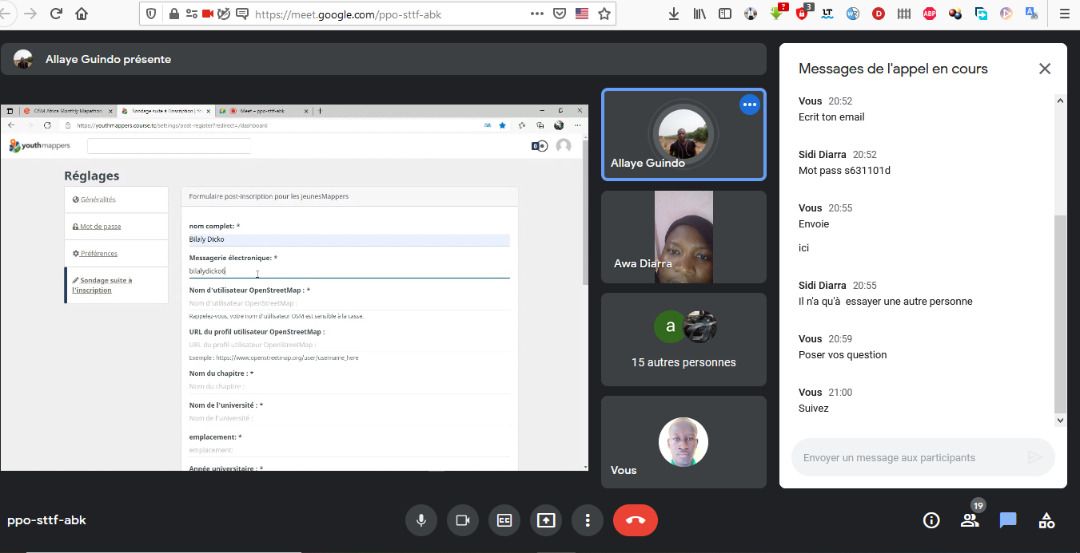Click message 'Il n'a qu'à essayer une autre personne'

pos(885,301)
